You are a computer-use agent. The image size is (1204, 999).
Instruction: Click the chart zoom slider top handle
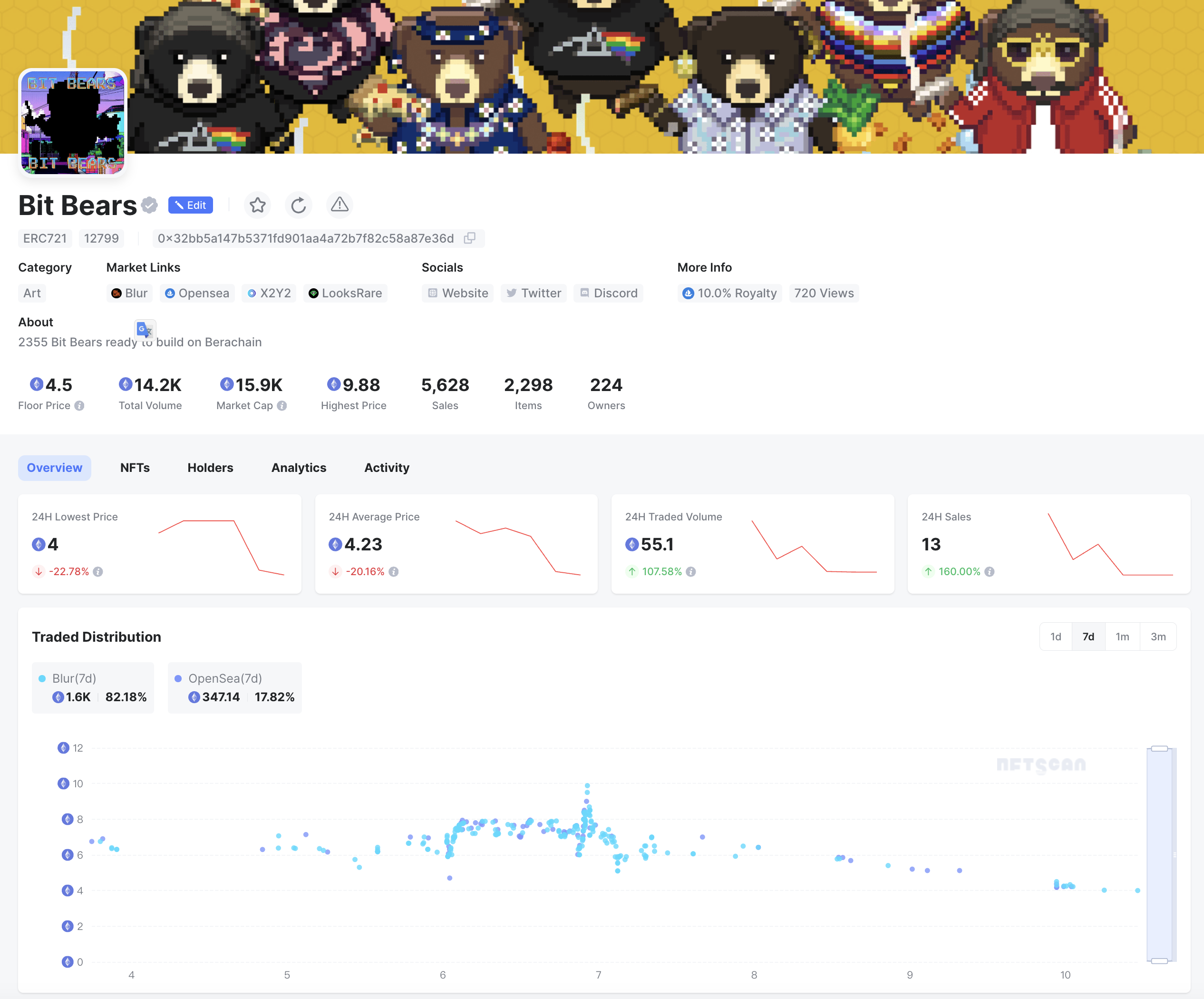[1159, 748]
